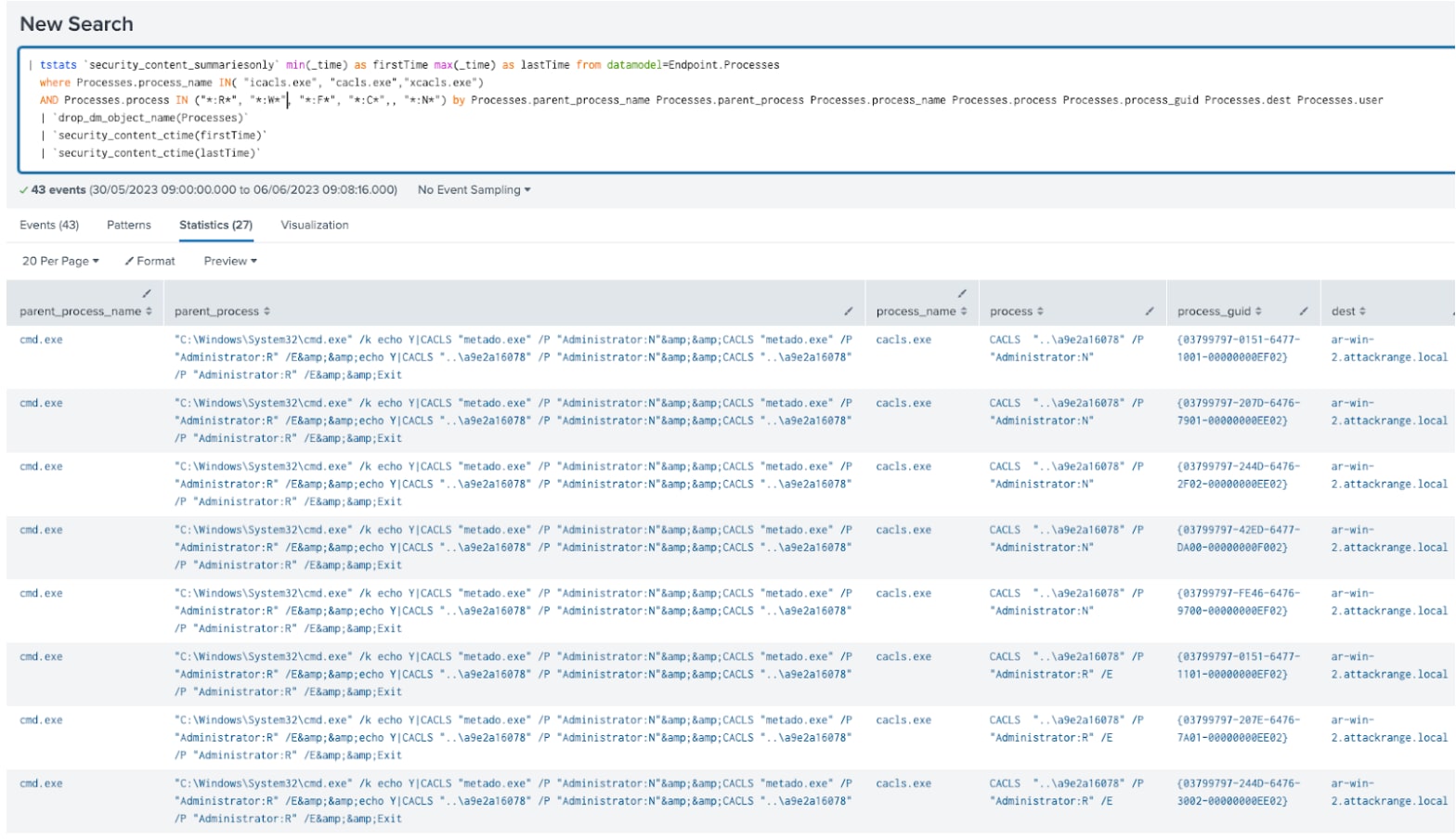Click cmd.exe in the row with guid 244D-6476-2F02
The height and width of the screenshot is (839, 1456).
click(x=42, y=466)
